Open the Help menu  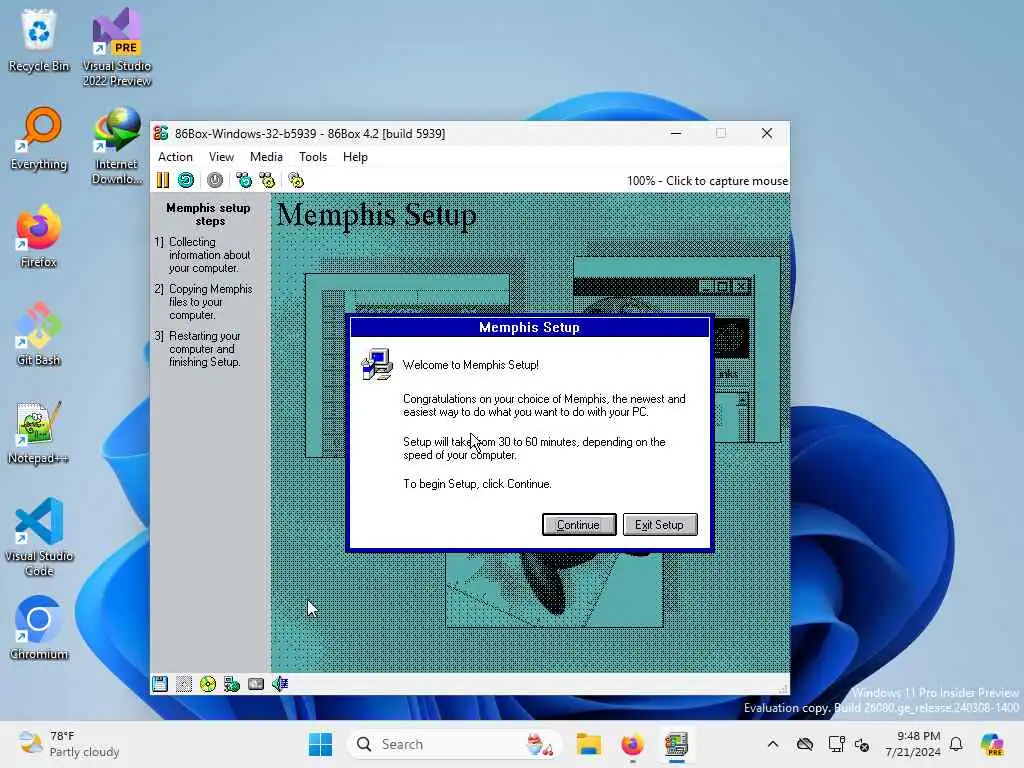pos(355,157)
